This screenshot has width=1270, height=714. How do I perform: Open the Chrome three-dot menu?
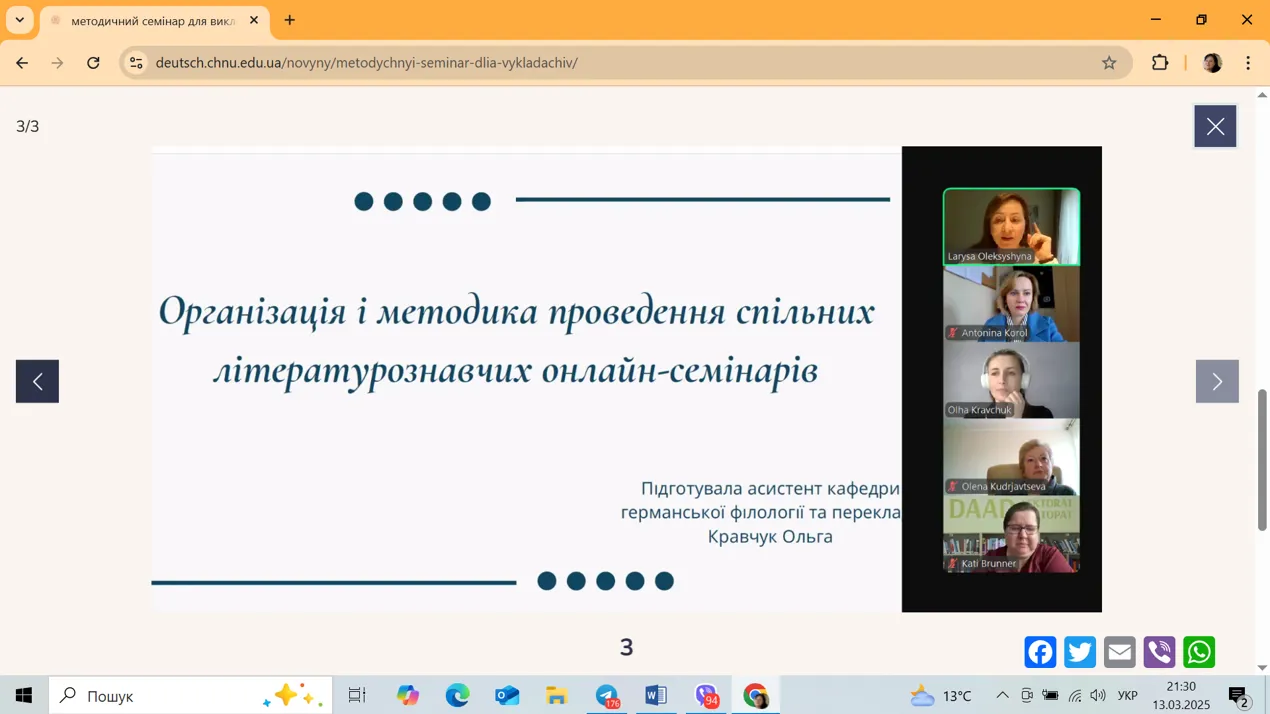tap(1248, 63)
